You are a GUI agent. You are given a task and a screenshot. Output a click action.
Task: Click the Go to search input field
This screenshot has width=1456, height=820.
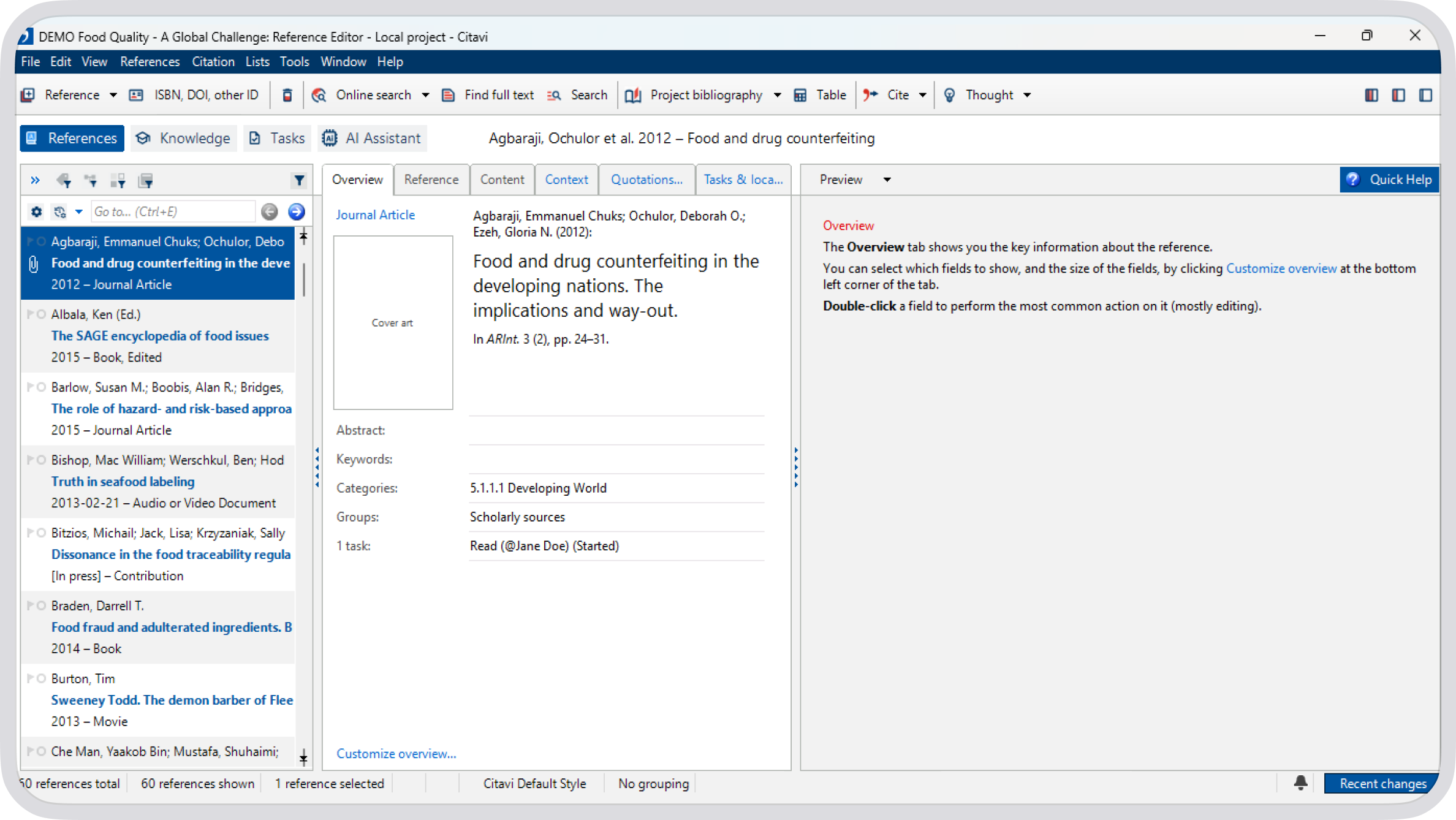pos(173,211)
